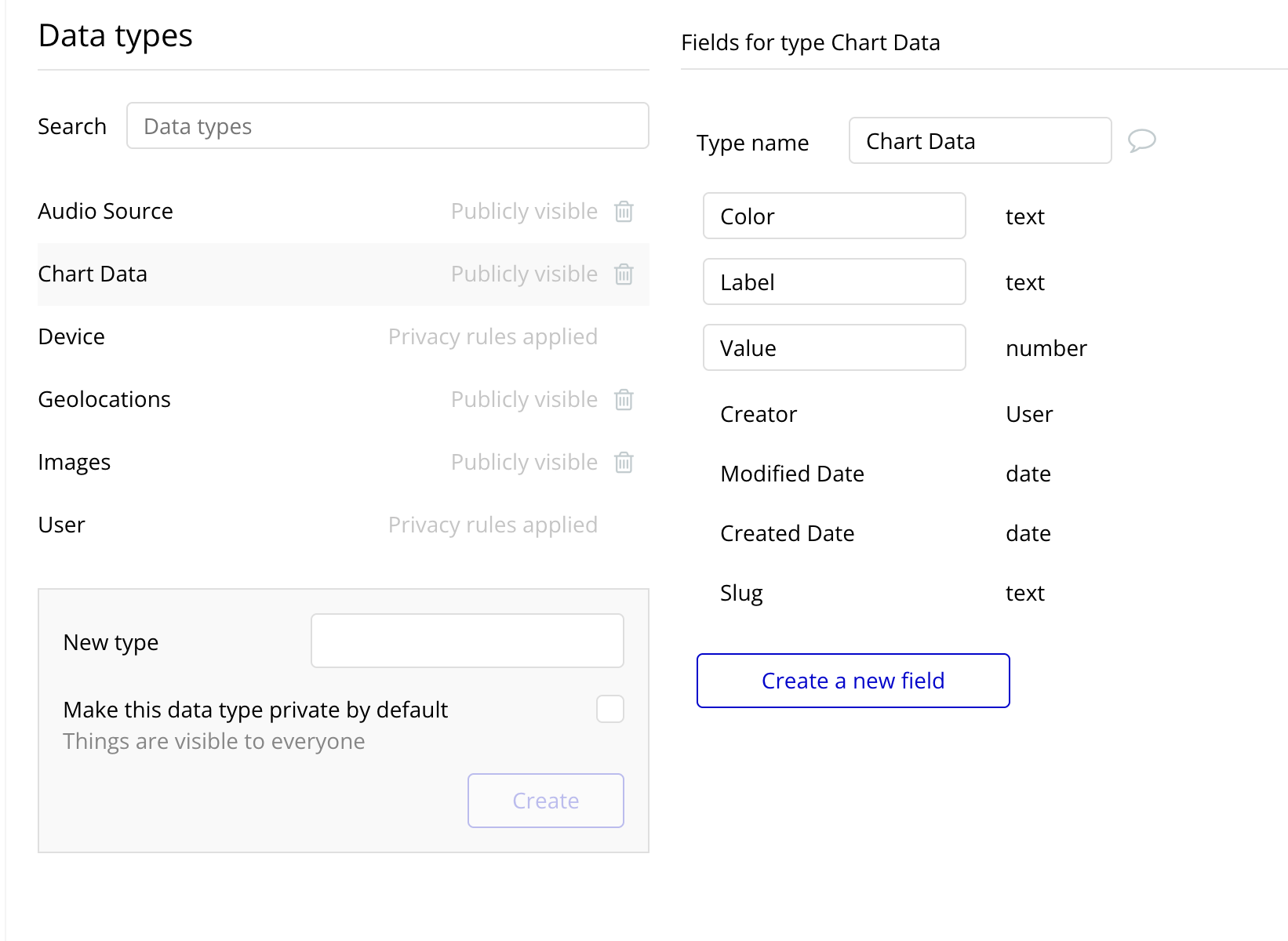Viewport: 1288px width, 941px height.
Task: Edit the Value field name
Action: click(834, 347)
